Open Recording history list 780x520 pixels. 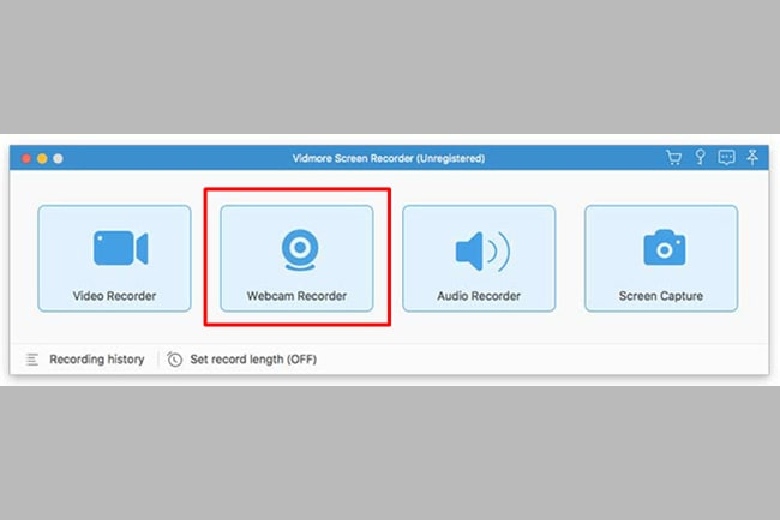coord(97,359)
